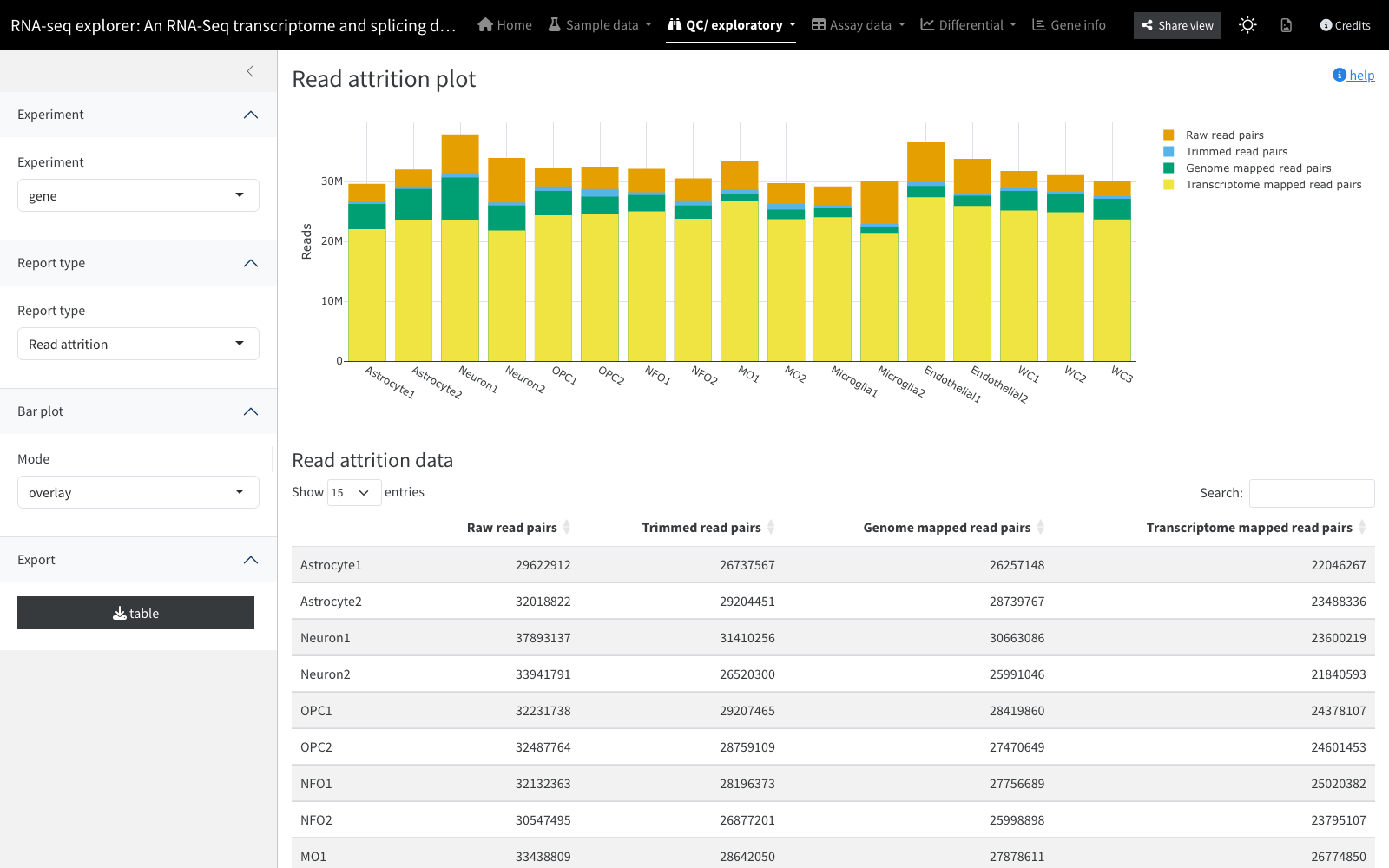Open the Sample data menu
1389x868 pixels.
point(600,25)
